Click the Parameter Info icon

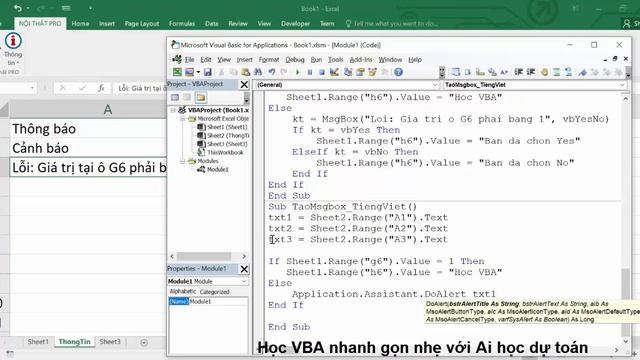click(492, 72)
